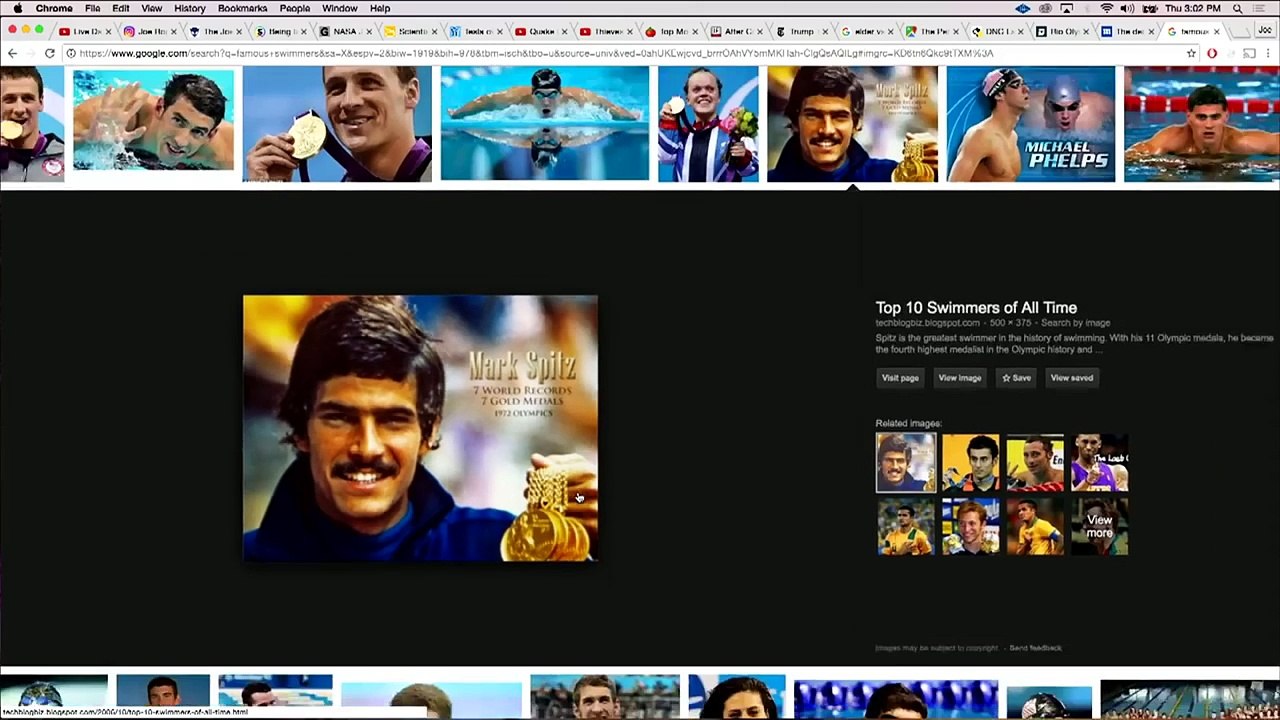1280x720 pixels.
Task: Click the 'View more' related images tile
Action: click(x=1099, y=526)
